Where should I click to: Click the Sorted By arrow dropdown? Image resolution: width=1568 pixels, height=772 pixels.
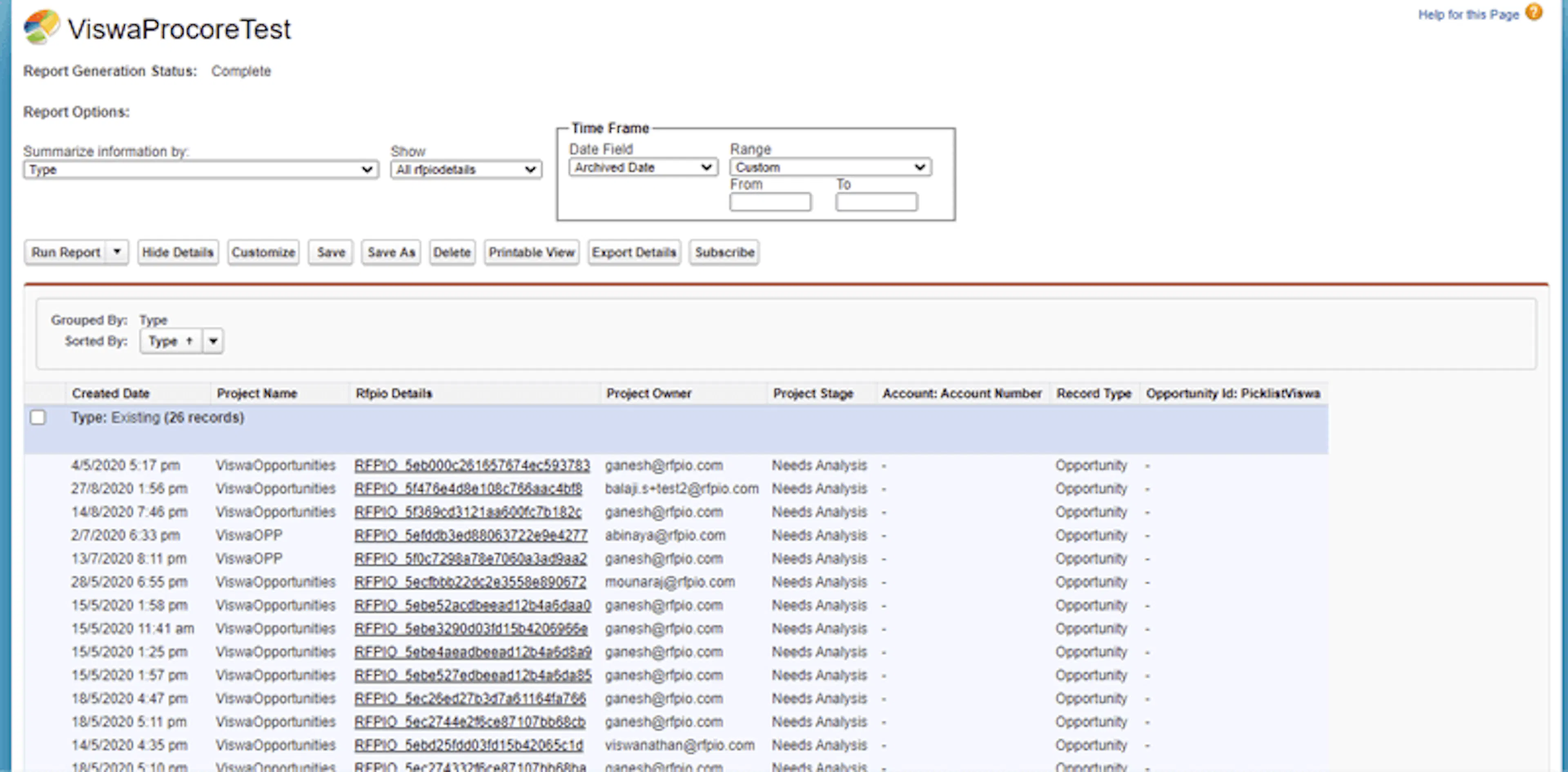213,341
